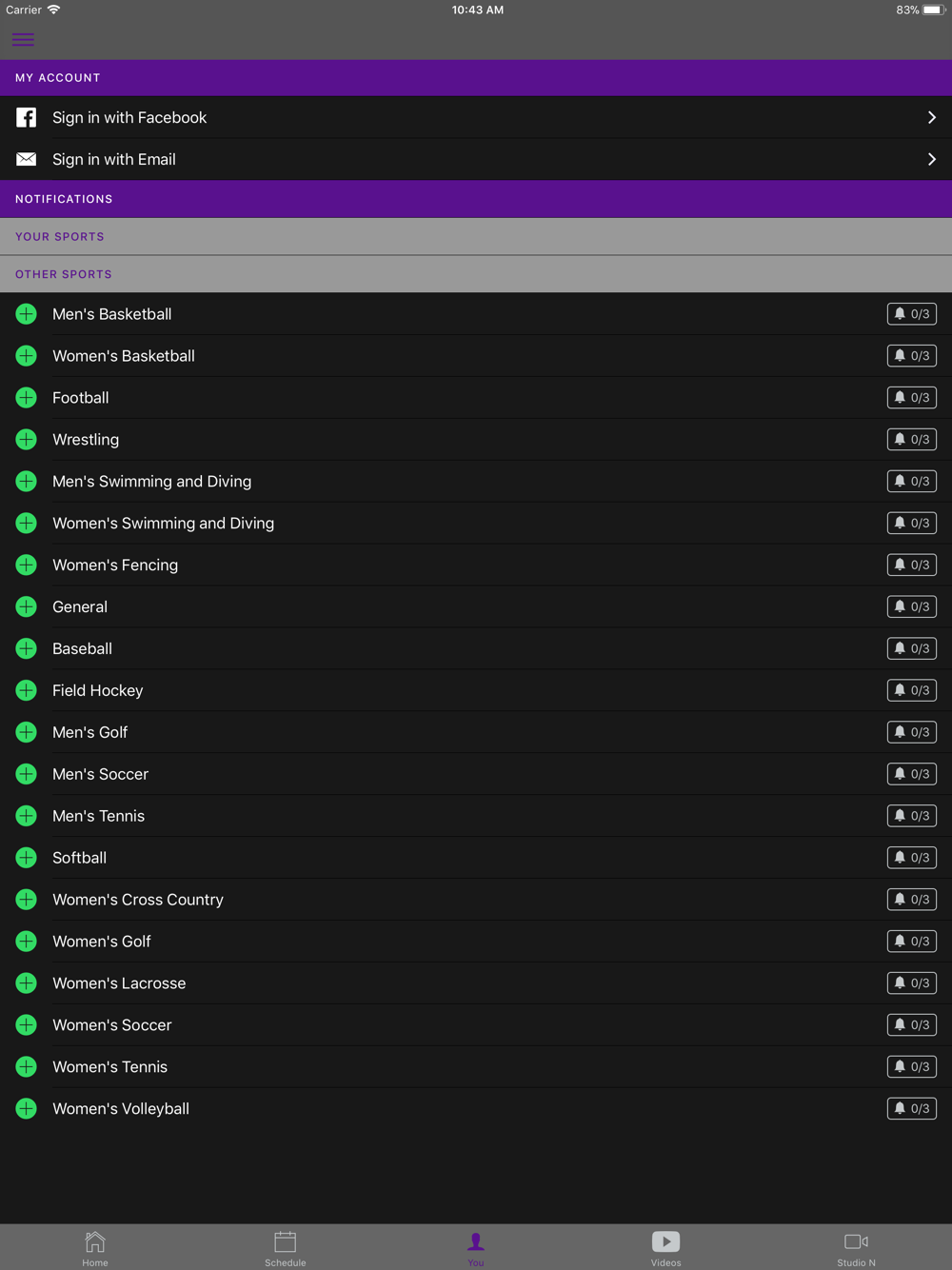The width and height of the screenshot is (952, 1270).
Task: Add Men's Soccer with plus icon
Action: [x=27, y=775]
